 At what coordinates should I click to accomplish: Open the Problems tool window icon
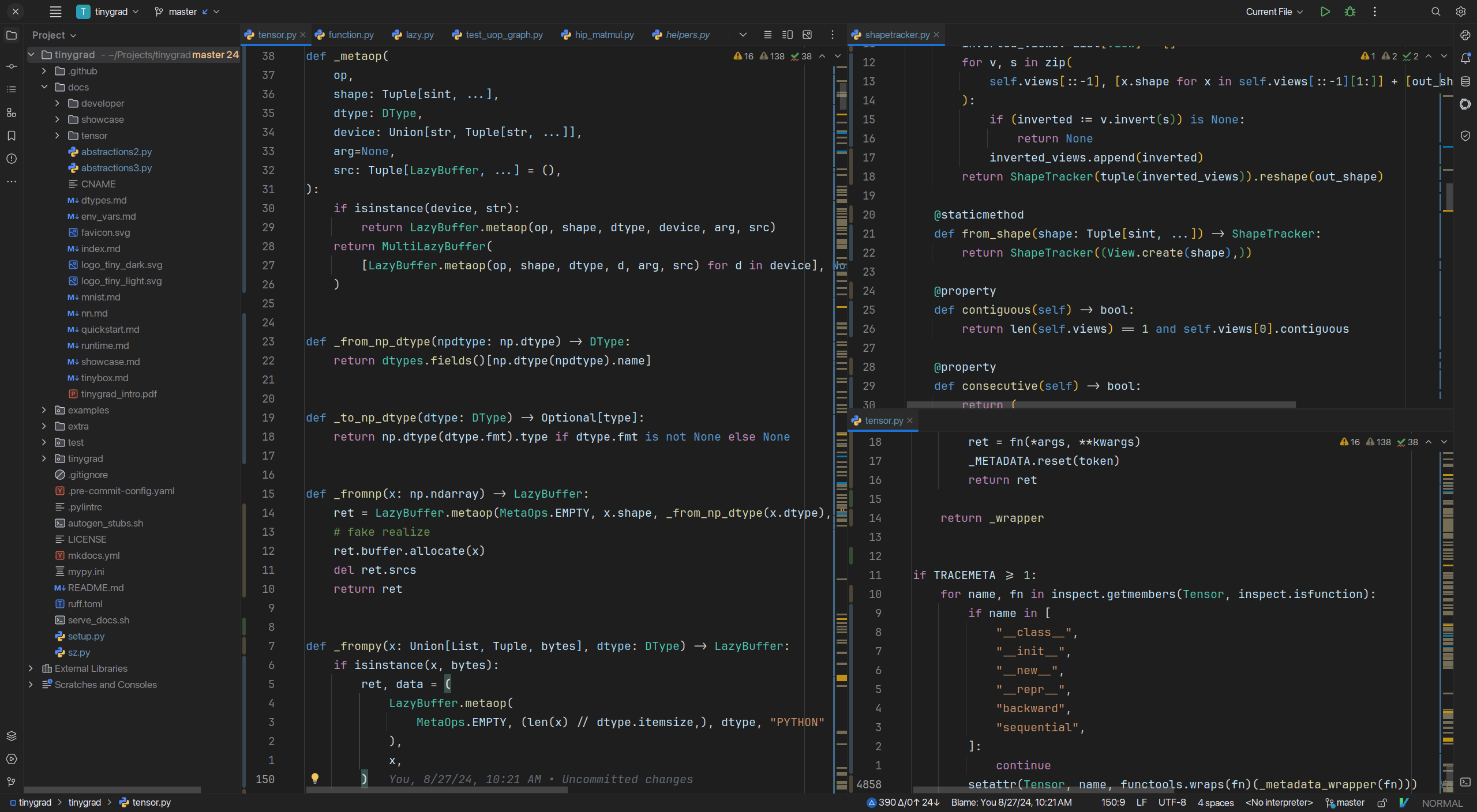click(12, 159)
